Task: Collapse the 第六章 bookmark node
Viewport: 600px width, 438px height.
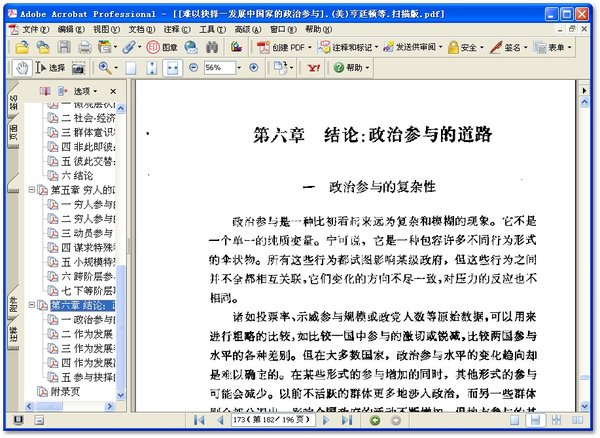Action: (x=32, y=304)
